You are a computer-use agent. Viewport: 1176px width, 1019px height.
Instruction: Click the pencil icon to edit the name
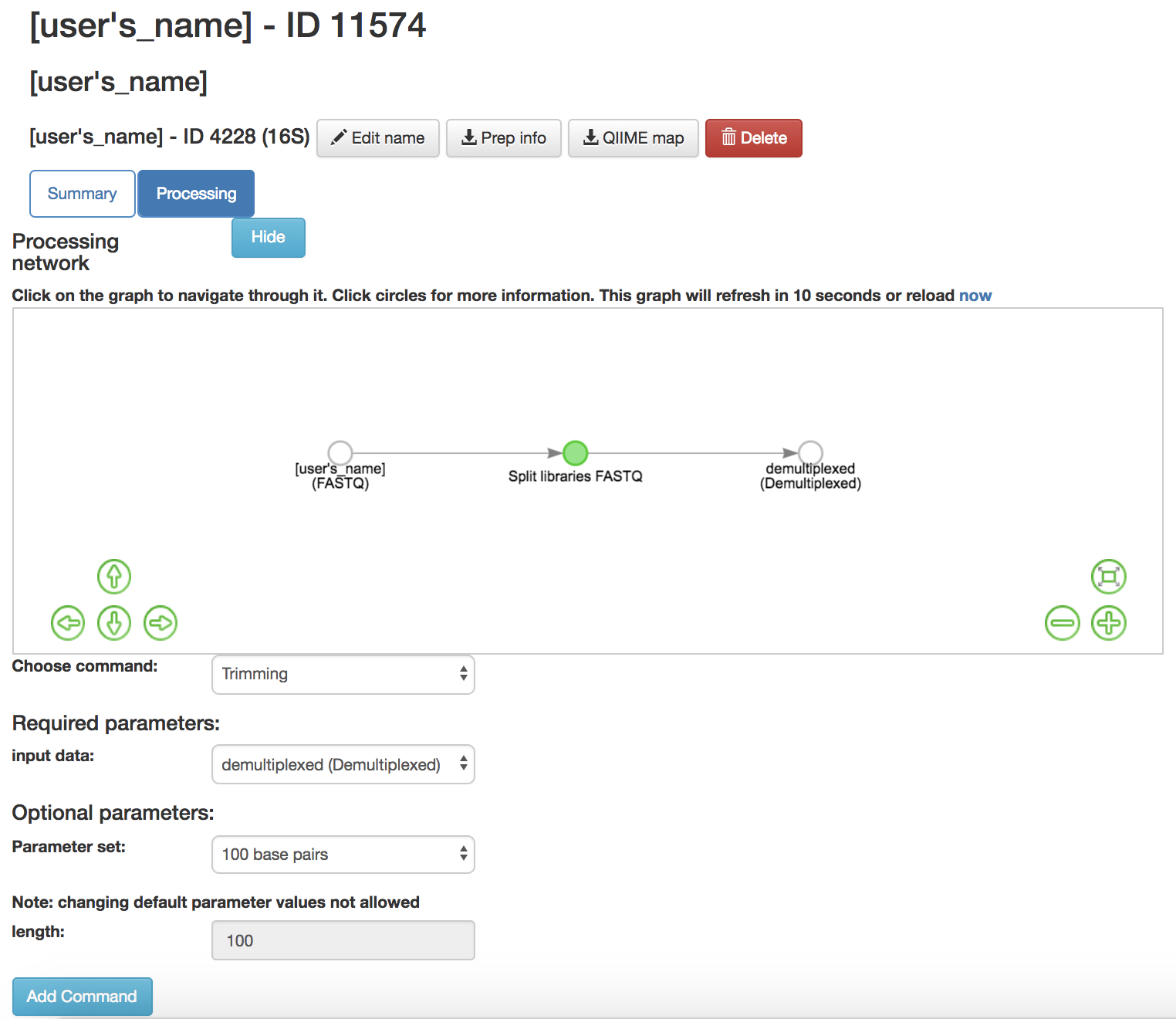[338, 137]
